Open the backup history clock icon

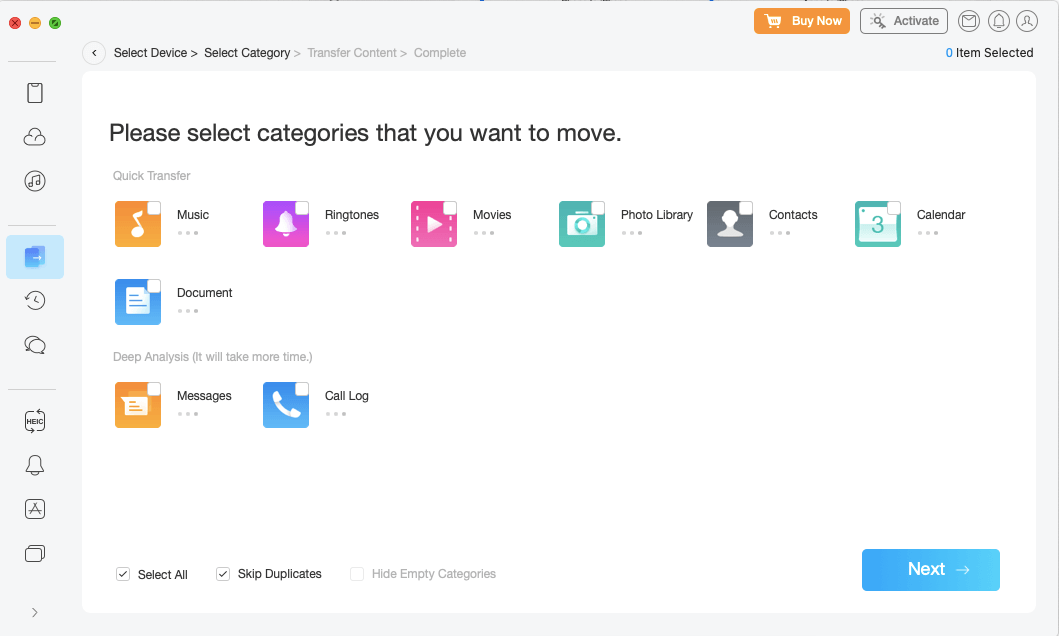pos(35,300)
